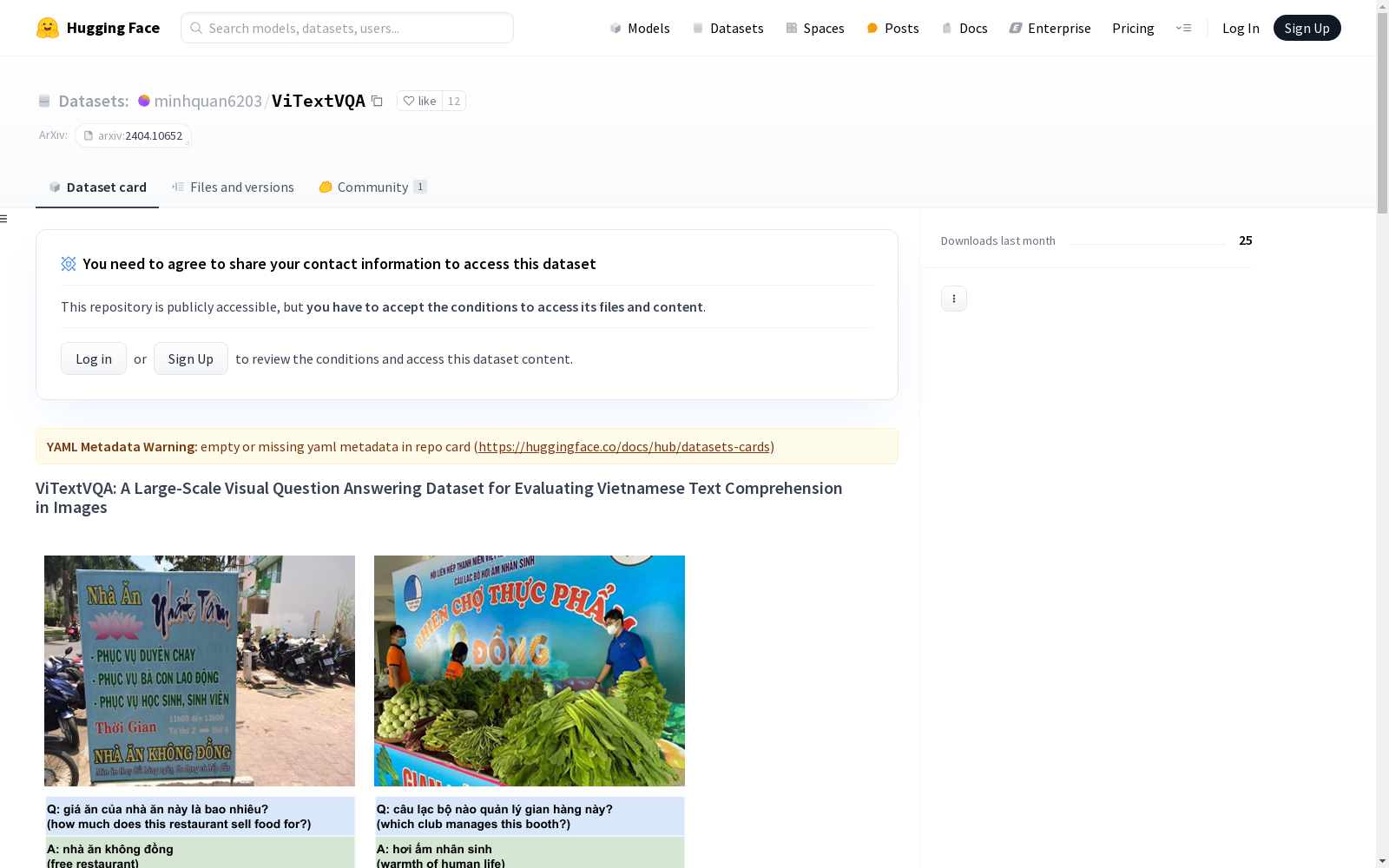
Task: Click the gated access atom icon
Action: (x=69, y=264)
